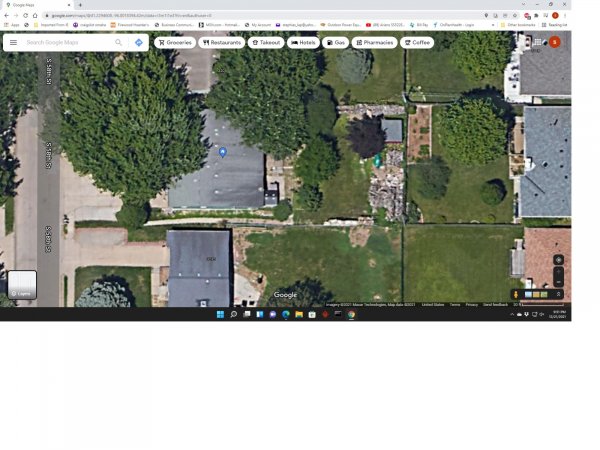The width and height of the screenshot is (600, 450).
Task: Click the blue Directions icon
Action: pos(138,43)
